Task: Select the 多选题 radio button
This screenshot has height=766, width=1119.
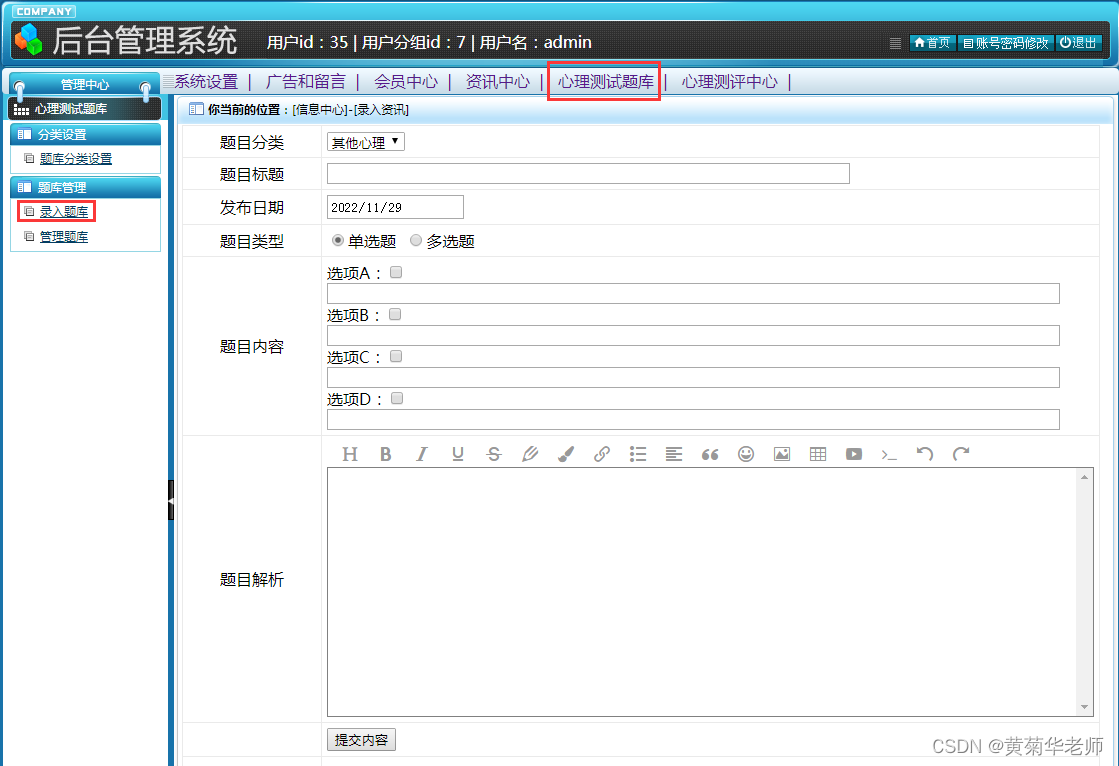Action: point(415,239)
